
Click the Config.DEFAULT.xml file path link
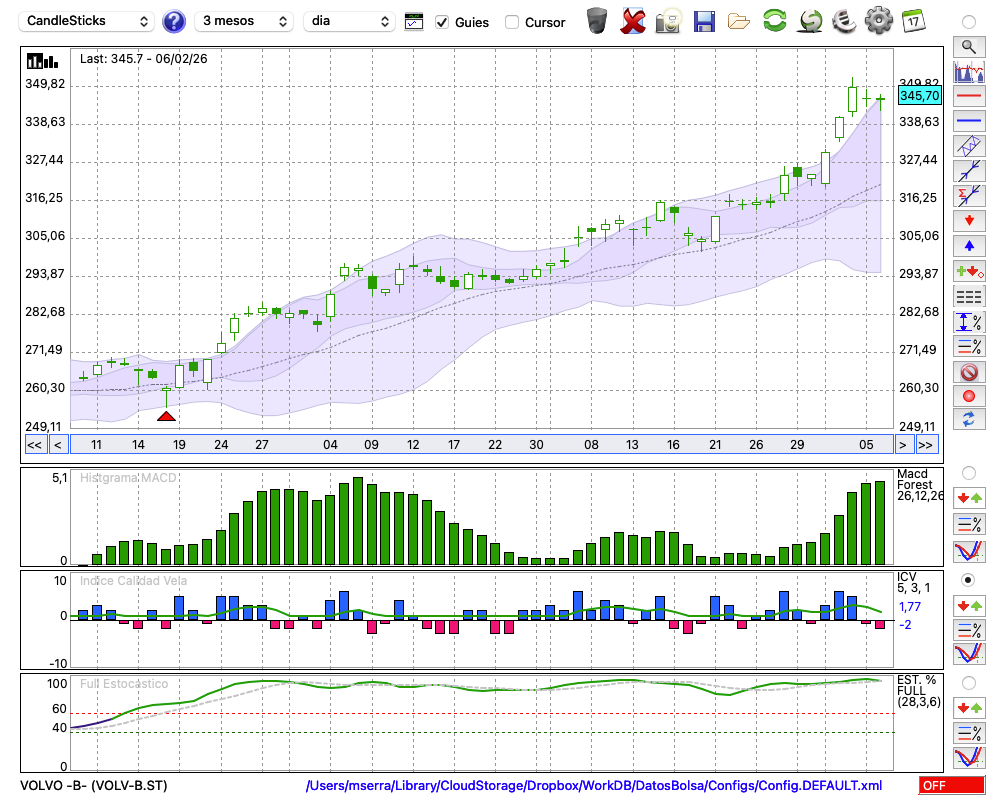pyautogui.click(x=594, y=786)
